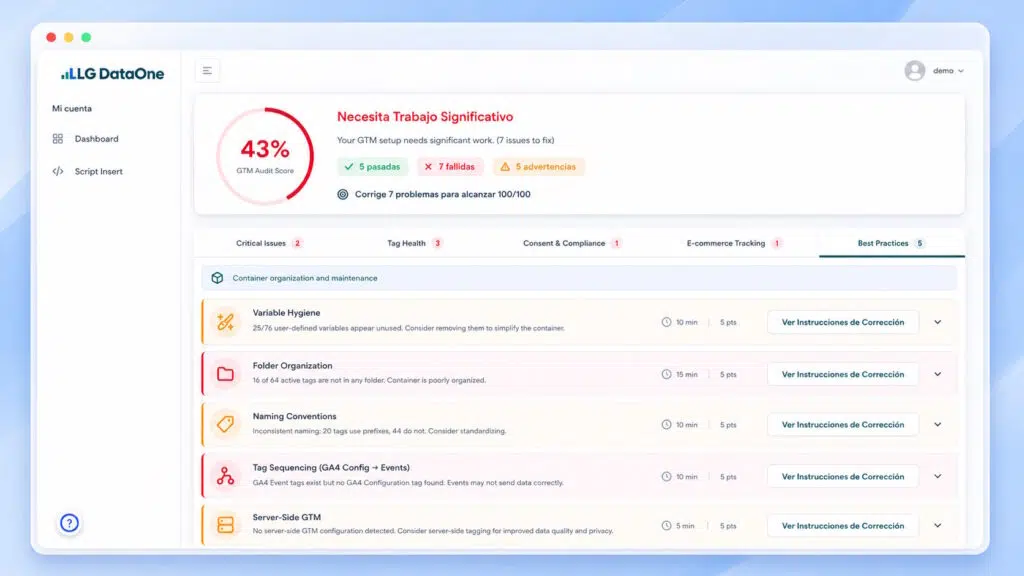Click the clock icon in Variable Hygiene row

tap(666, 322)
